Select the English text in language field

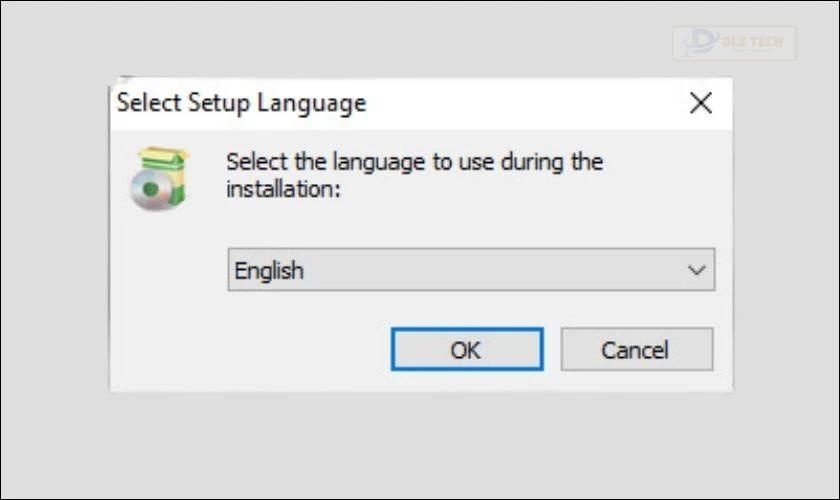click(269, 271)
